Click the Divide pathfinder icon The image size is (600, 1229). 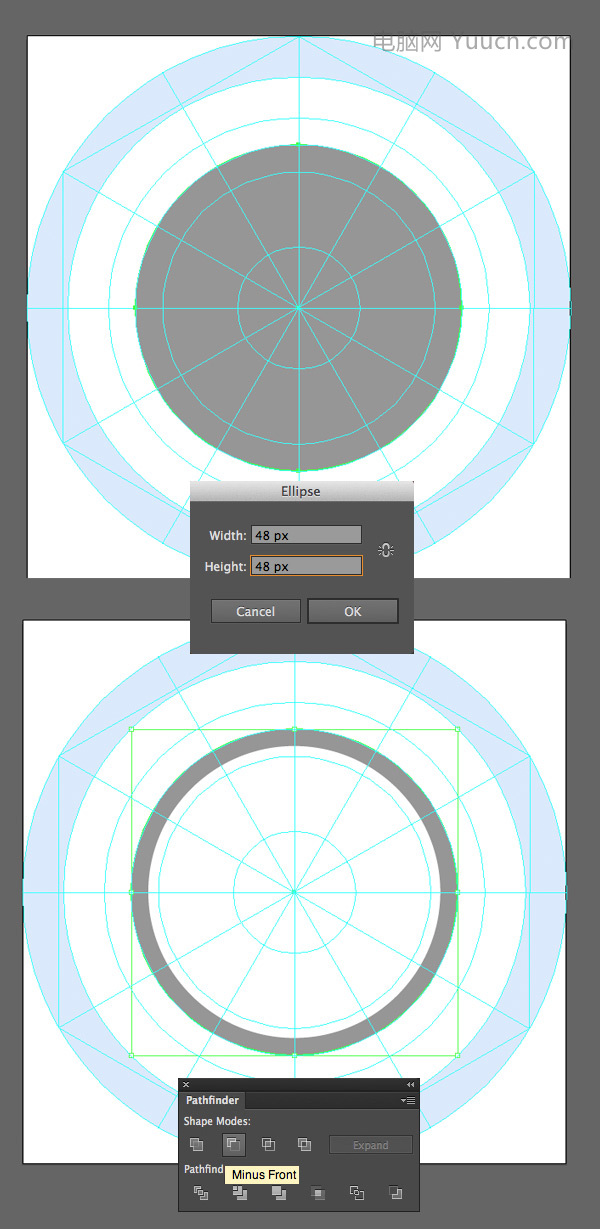201,1192
